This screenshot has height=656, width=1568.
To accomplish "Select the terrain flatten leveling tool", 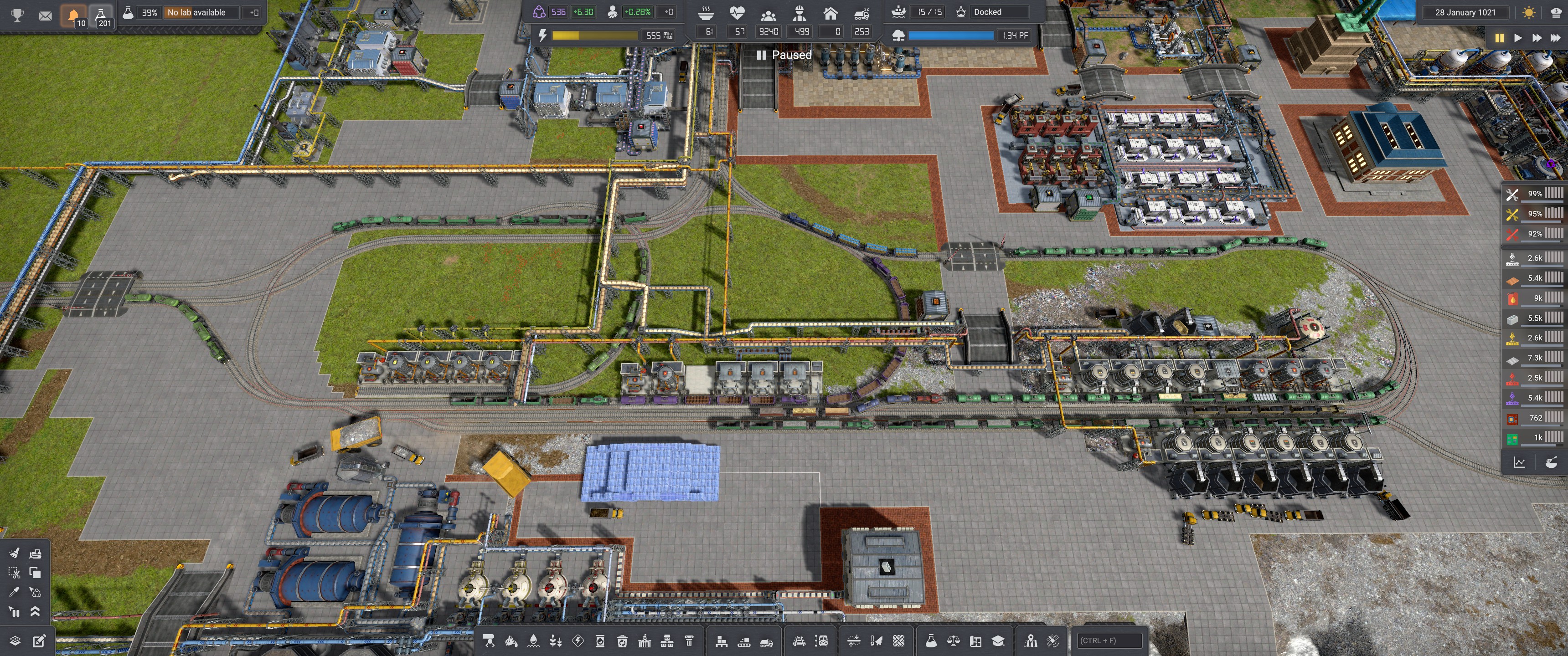I will click(x=853, y=640).
